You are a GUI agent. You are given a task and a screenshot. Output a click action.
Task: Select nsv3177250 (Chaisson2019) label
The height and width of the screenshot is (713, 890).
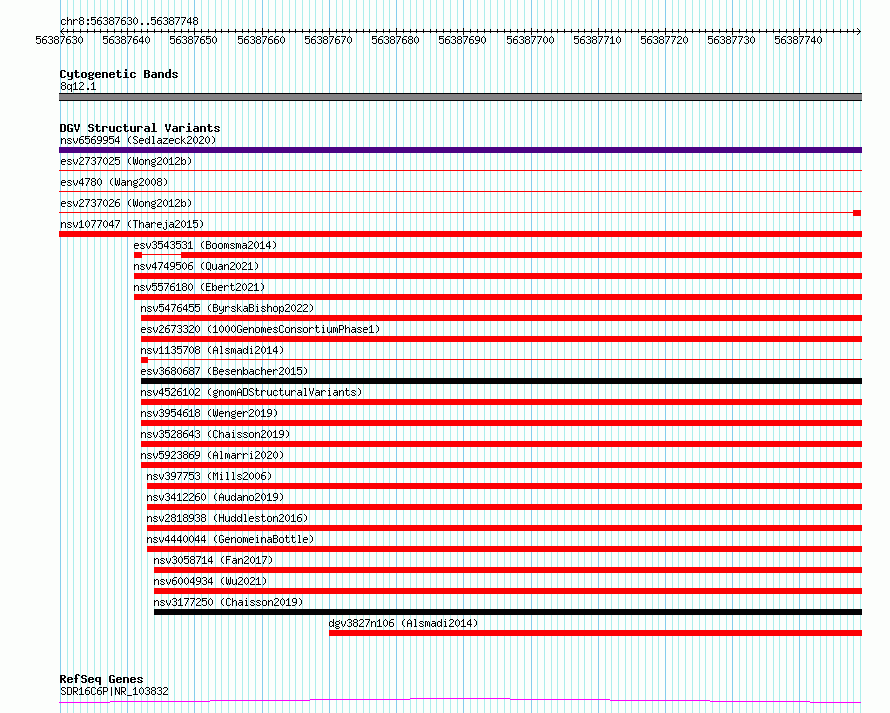point(228,602)
